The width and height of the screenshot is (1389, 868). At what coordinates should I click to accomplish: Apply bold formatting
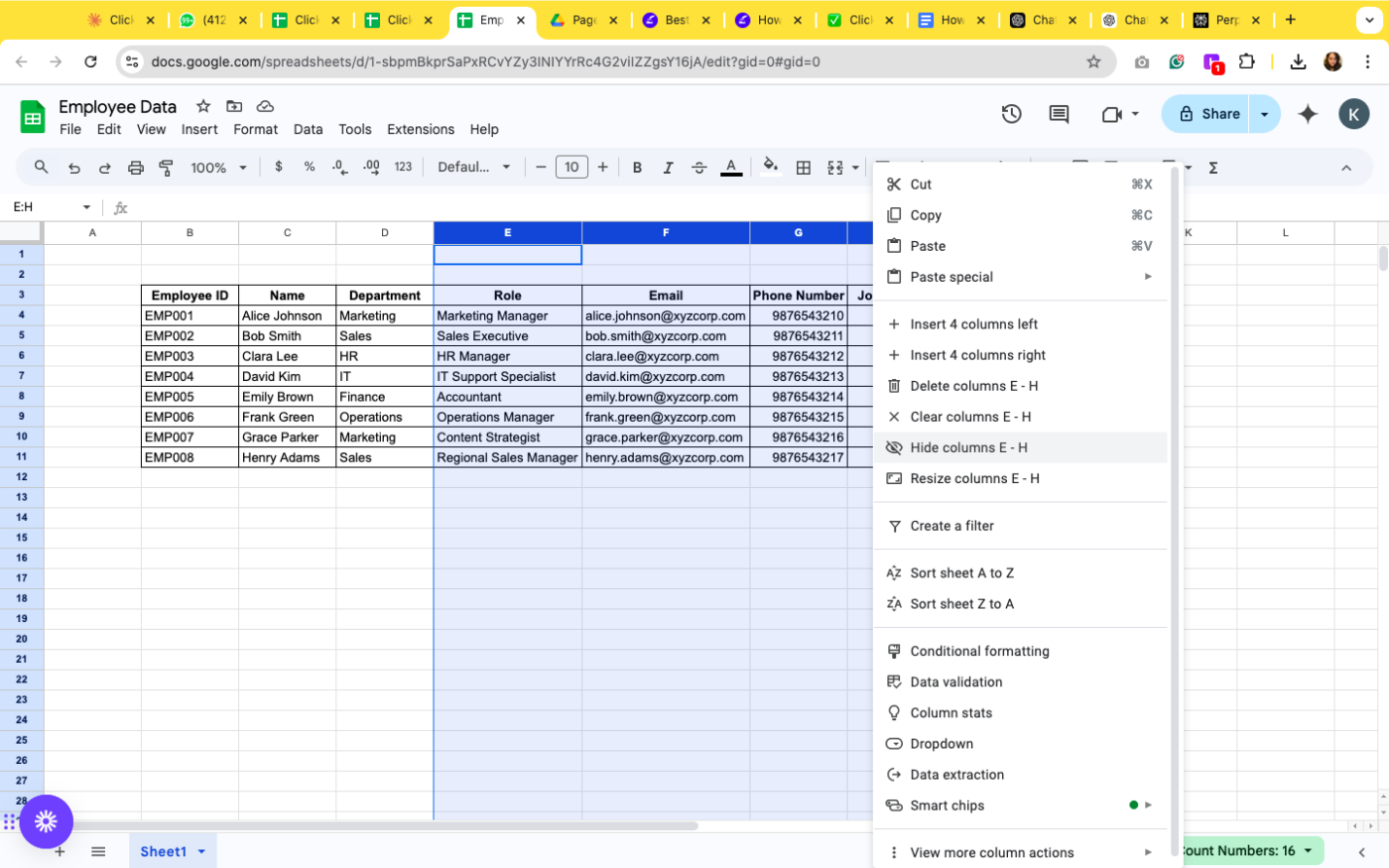(x=637, y=167)
